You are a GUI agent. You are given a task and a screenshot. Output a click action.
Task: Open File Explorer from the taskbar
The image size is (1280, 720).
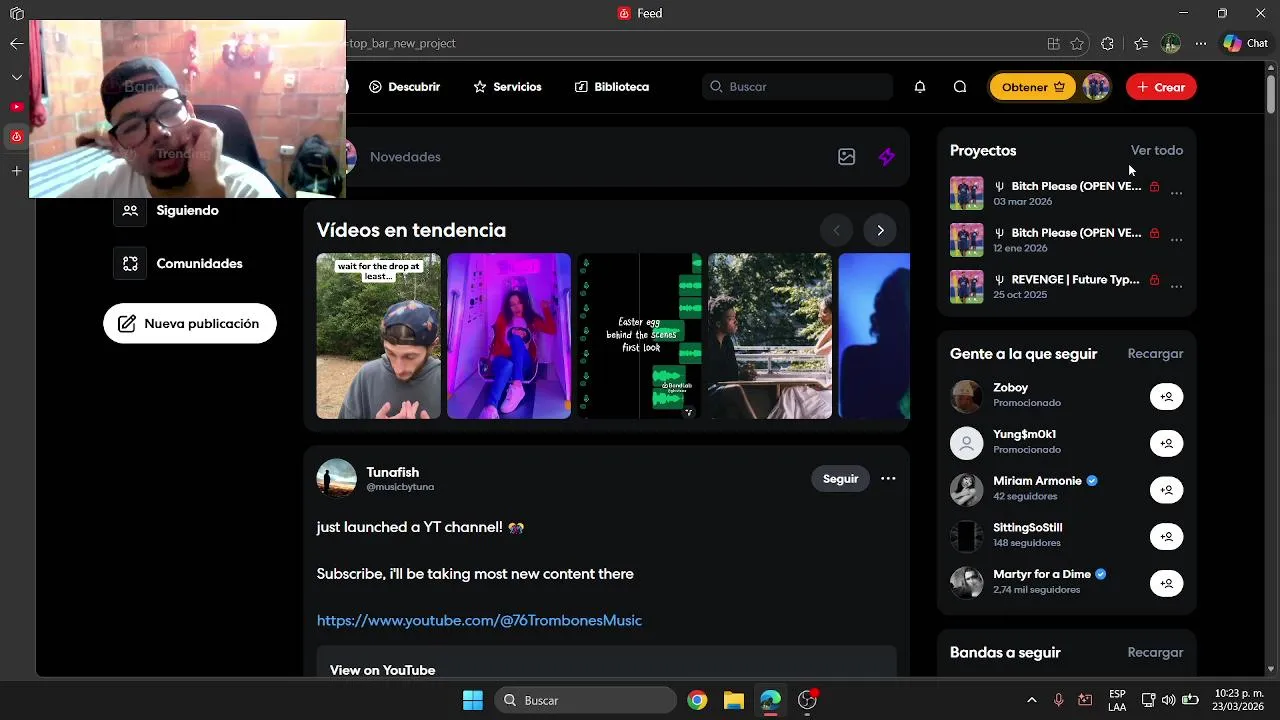click(734, 700)
